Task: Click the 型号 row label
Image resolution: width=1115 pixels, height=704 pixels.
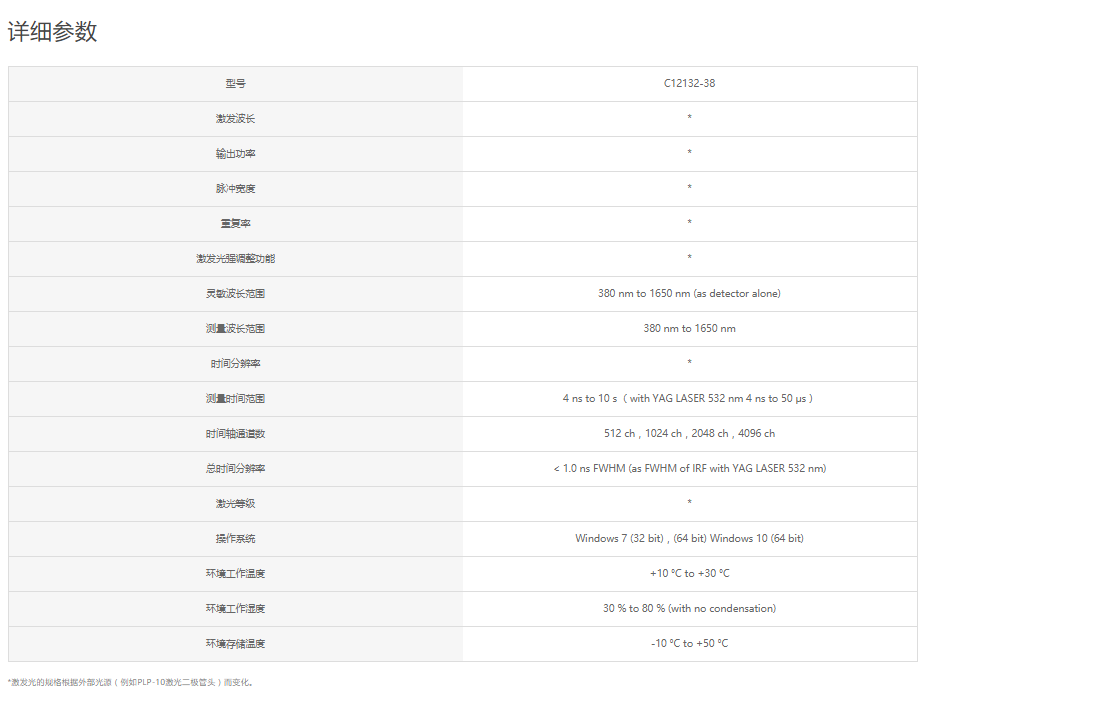Action: 235,83
